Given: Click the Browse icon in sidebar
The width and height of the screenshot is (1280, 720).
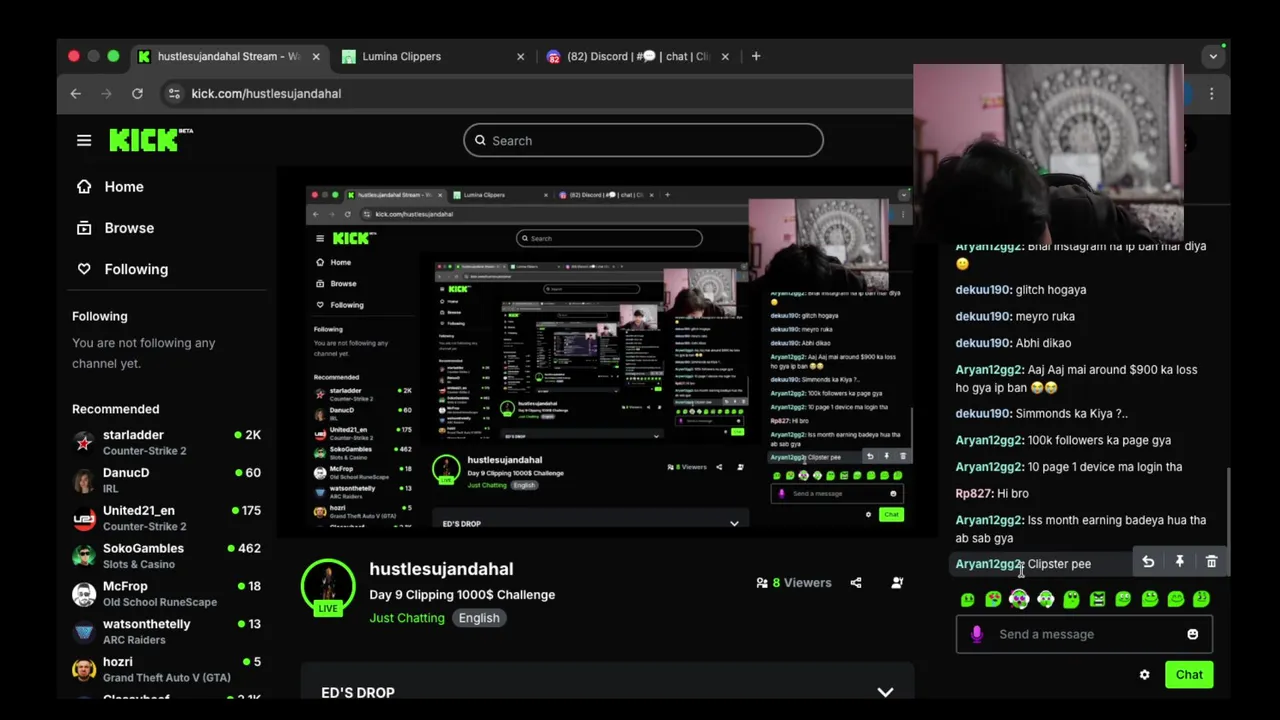Looking at the screenshot, I should point(84,228).
